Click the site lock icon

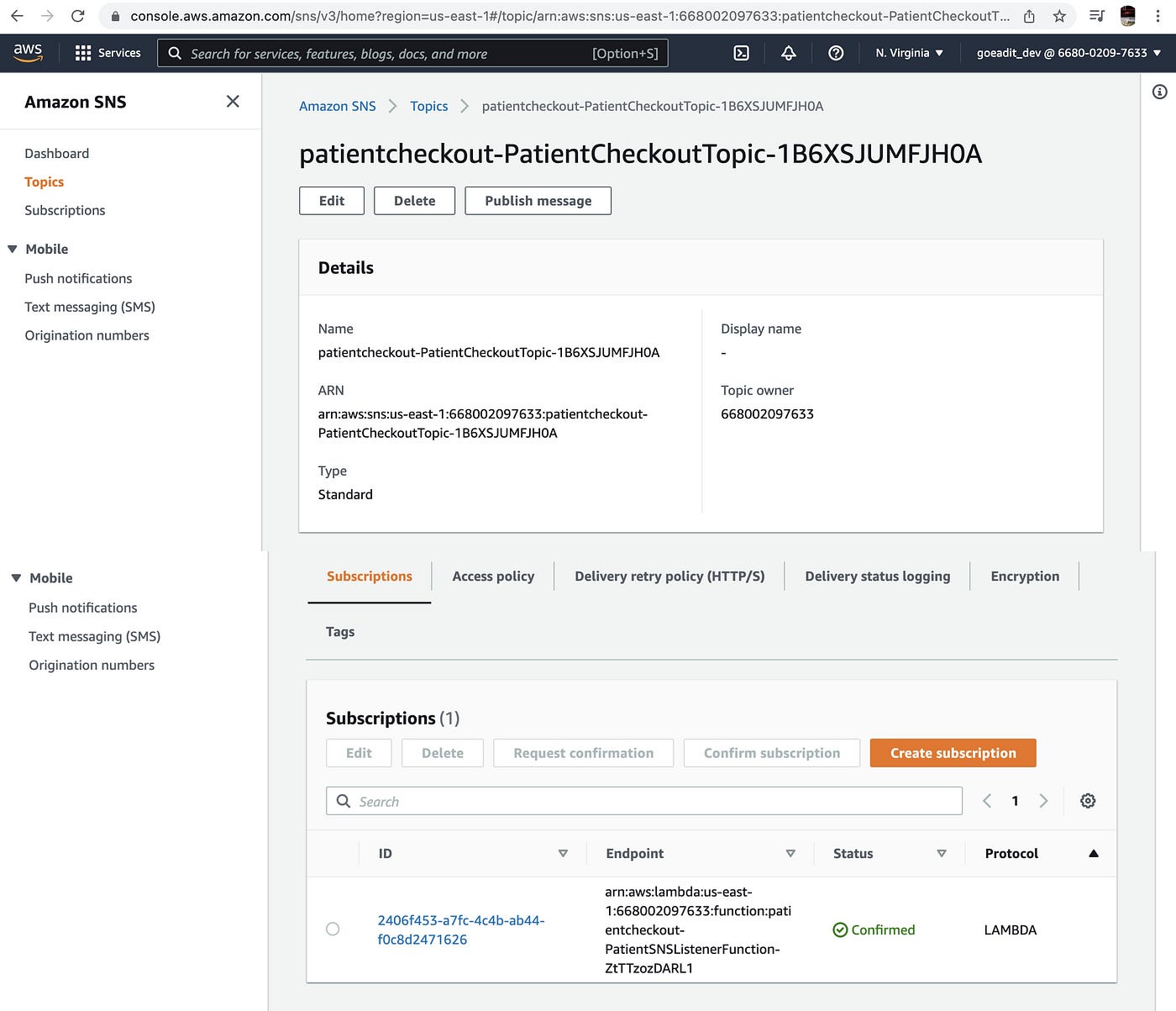(115, 16)
